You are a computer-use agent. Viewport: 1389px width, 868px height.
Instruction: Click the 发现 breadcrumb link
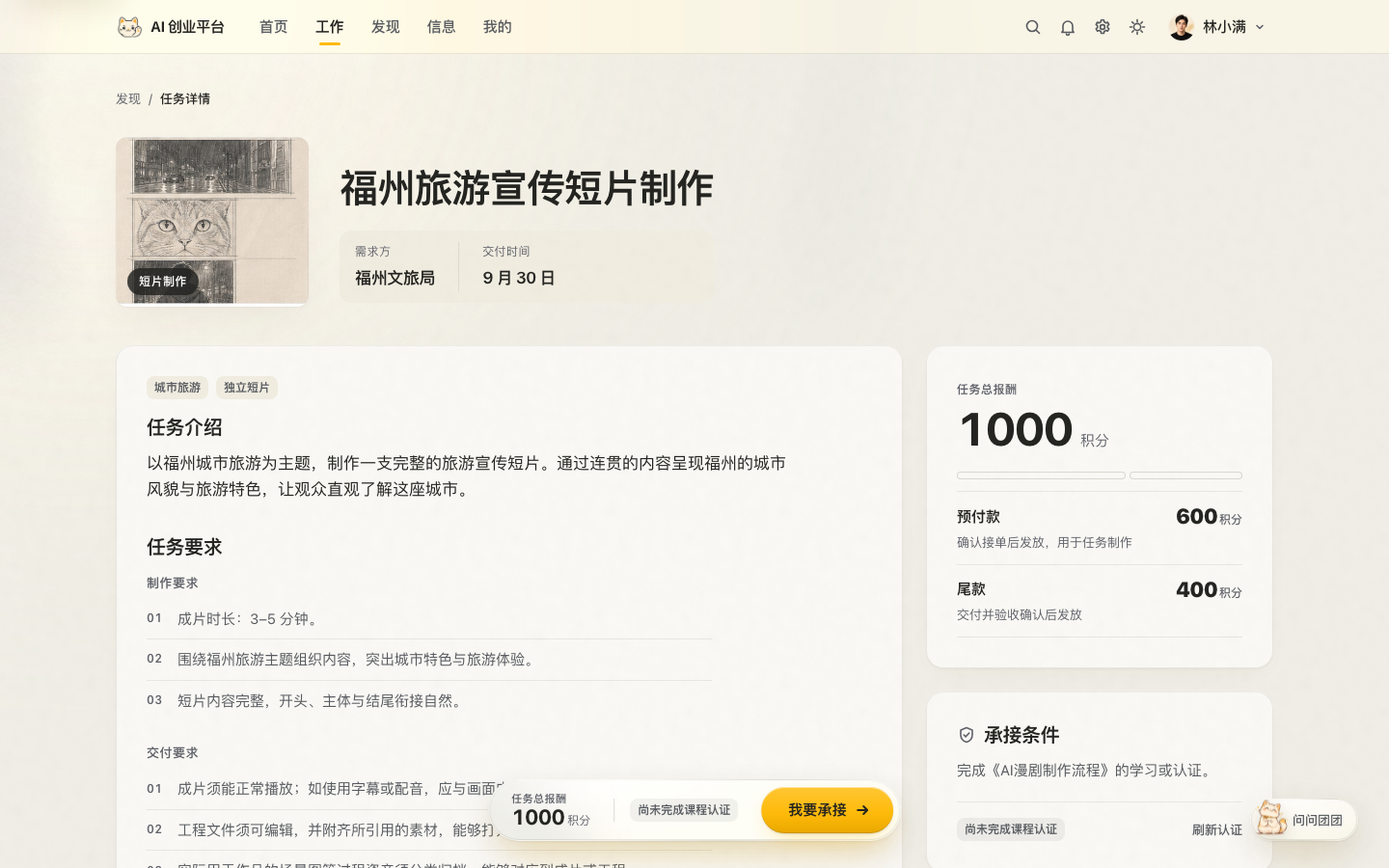coord(128,98)
